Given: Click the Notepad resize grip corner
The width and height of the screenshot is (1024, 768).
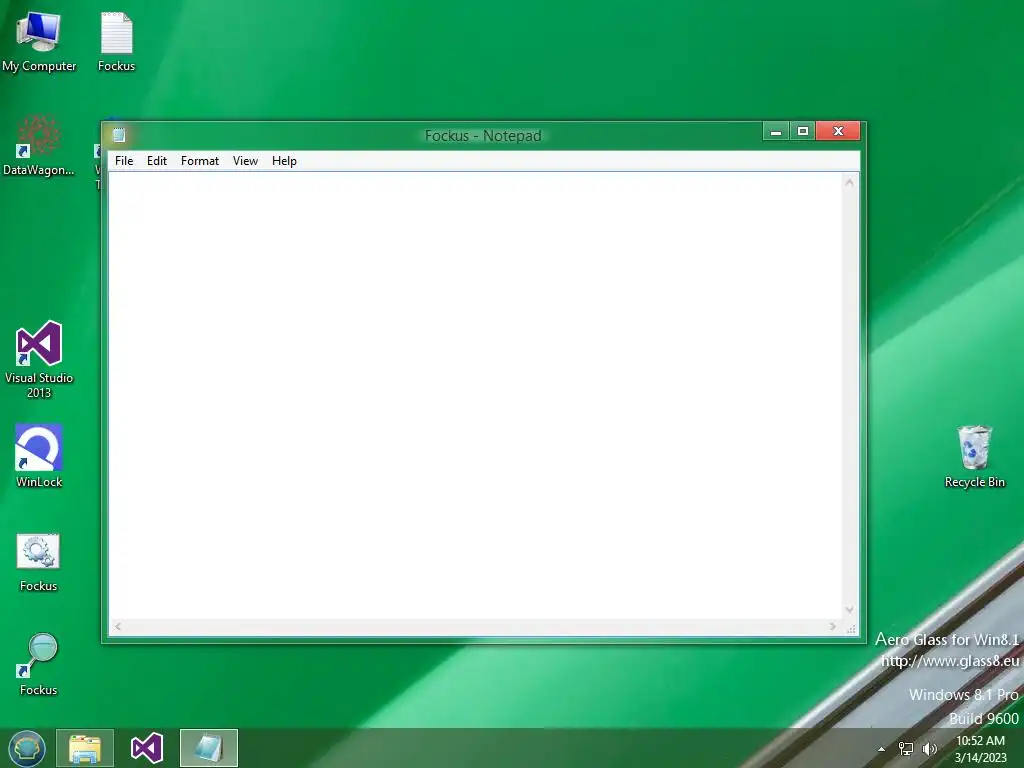Looking at the screenshot, I should pyautogui.click(x=850, y=628).
